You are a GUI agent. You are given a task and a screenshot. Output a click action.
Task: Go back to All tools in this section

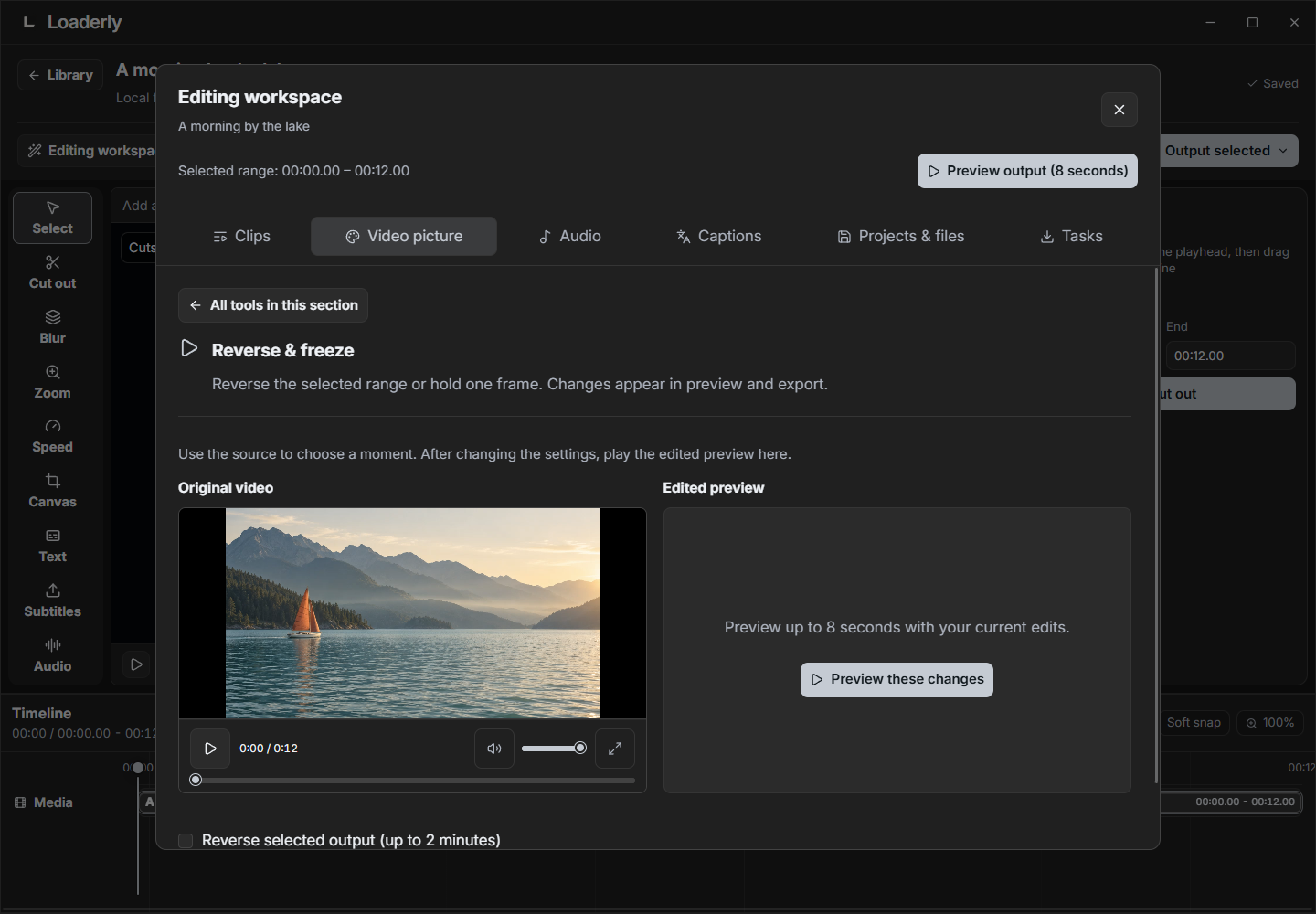click(273, 305)
